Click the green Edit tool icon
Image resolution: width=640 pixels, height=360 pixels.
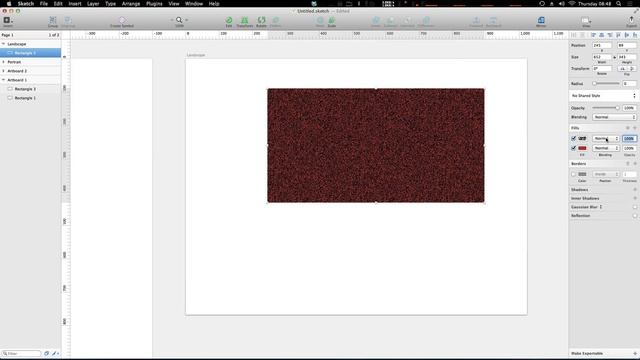pos(229,20)
